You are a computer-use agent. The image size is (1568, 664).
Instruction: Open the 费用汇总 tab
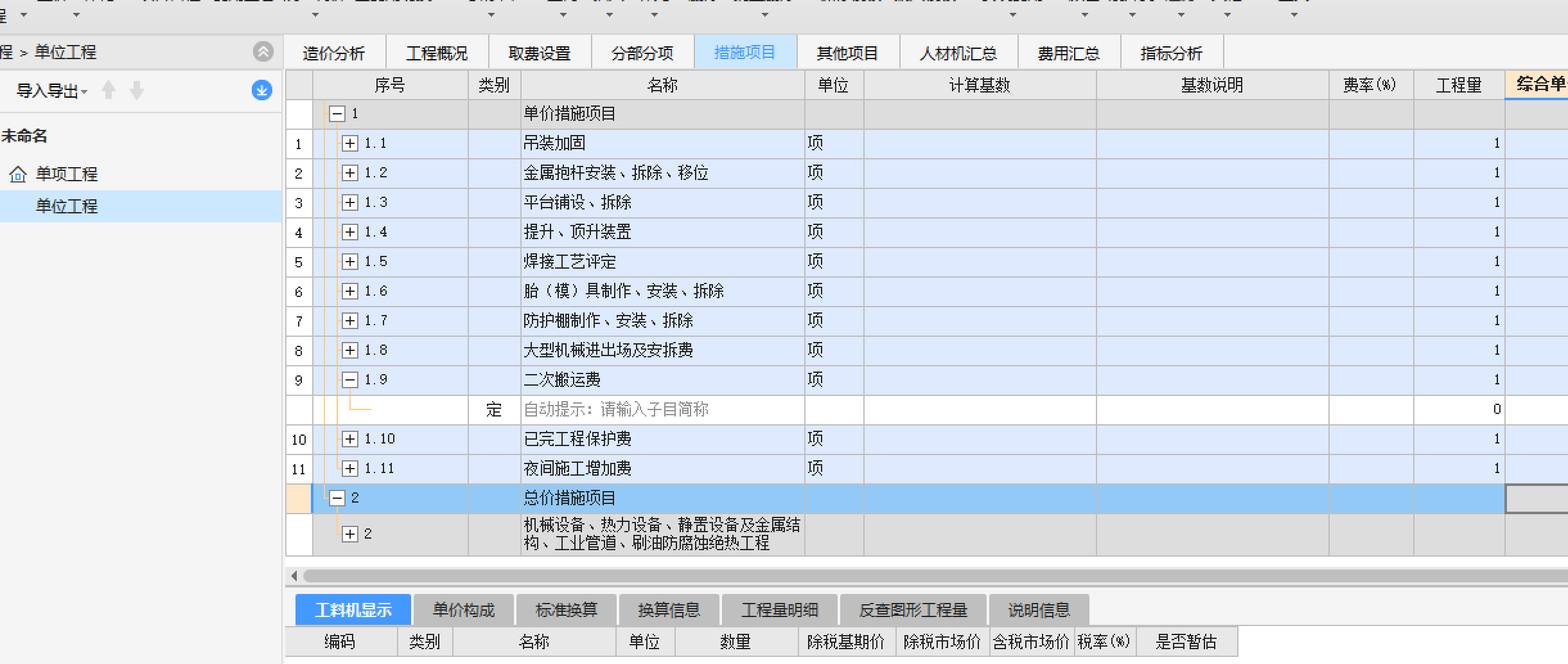[x=1069, y=53]
